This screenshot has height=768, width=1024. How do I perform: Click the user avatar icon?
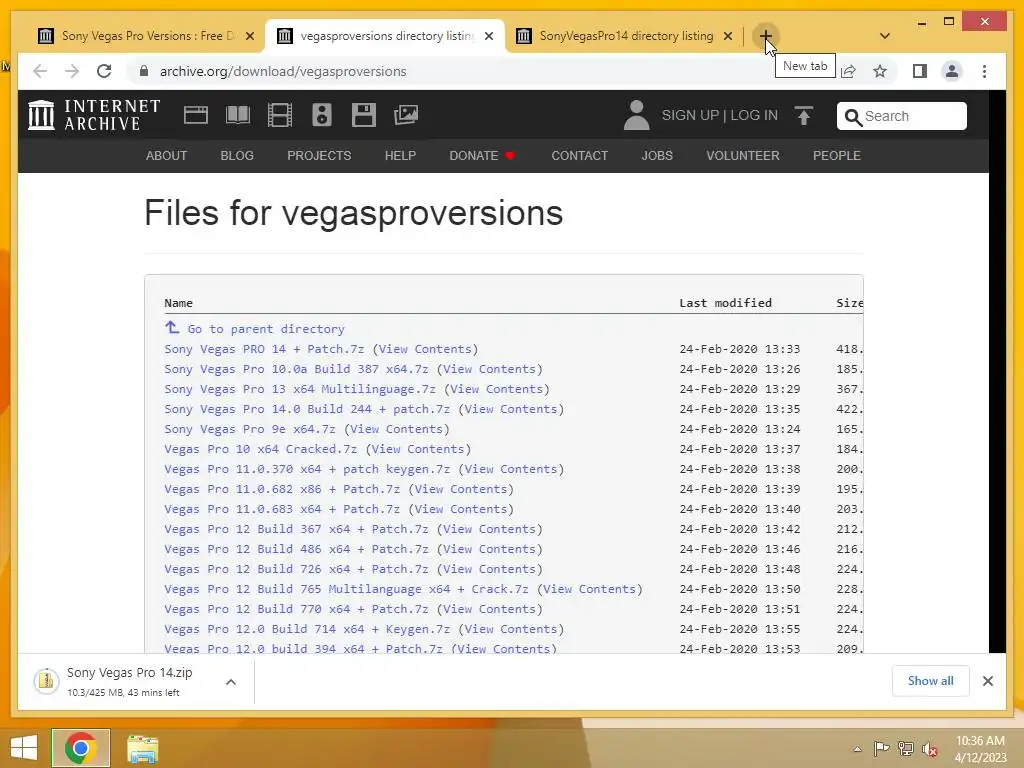(x=636, y=115)
